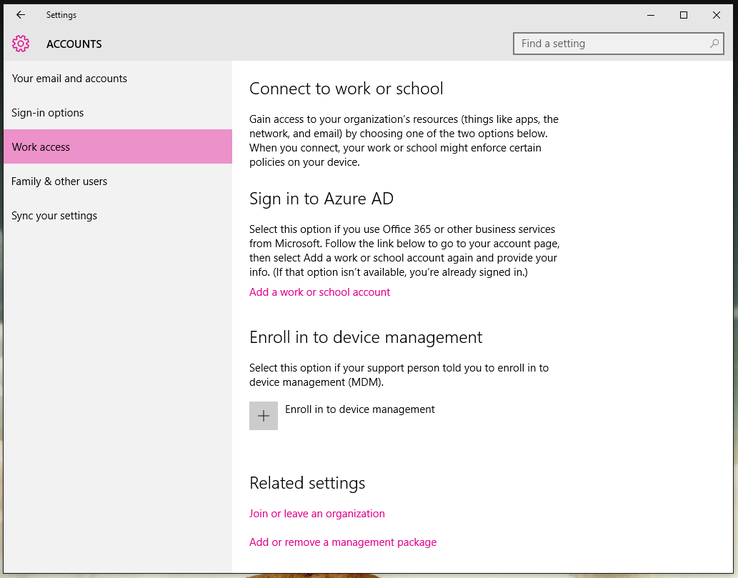Screen dimensions: 738x578
Task: Click the back arrow in title bar
Action: click(x=21, y=15)
